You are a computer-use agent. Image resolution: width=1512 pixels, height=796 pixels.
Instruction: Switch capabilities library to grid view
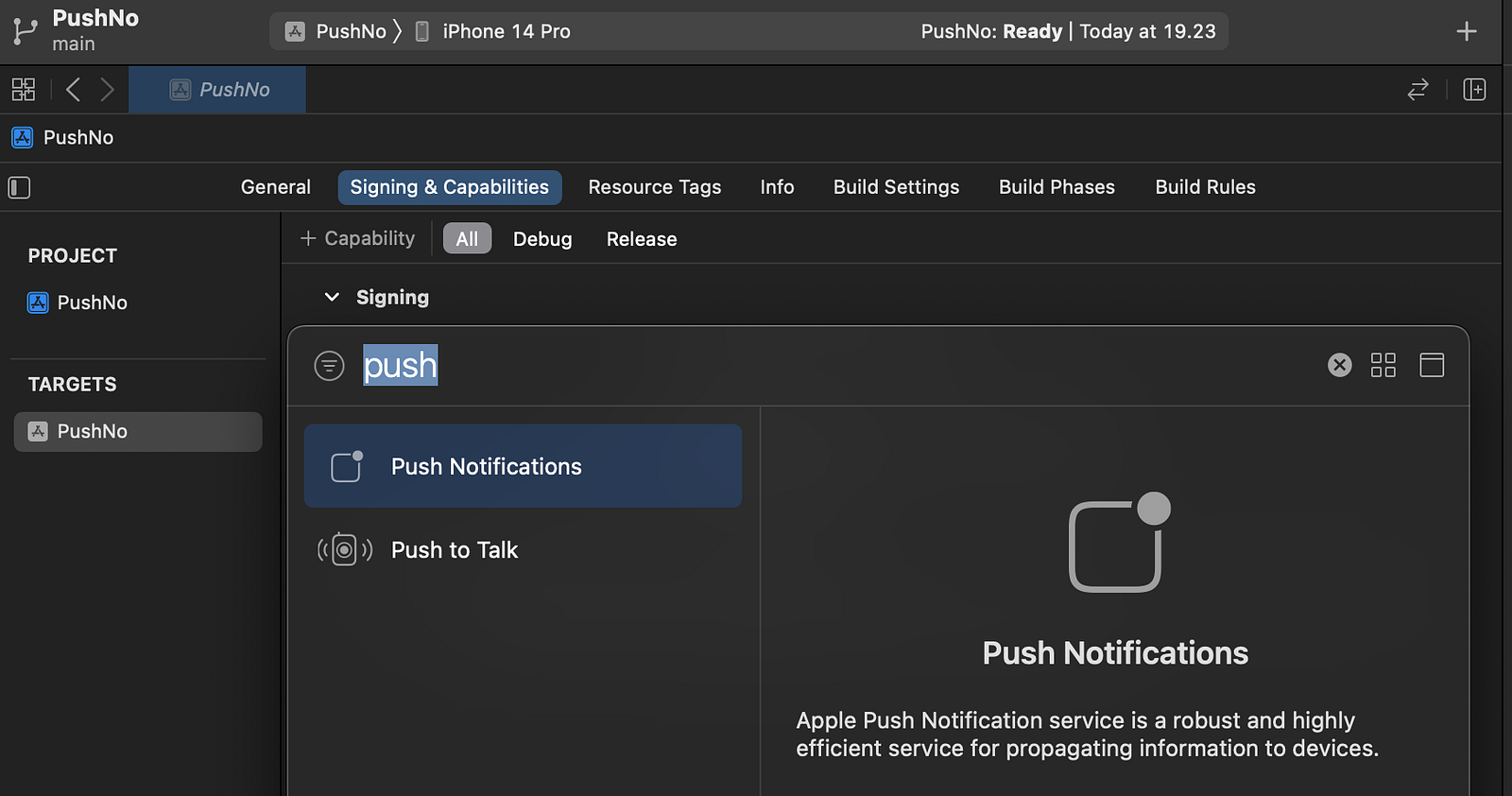[x=1383, y=365]
